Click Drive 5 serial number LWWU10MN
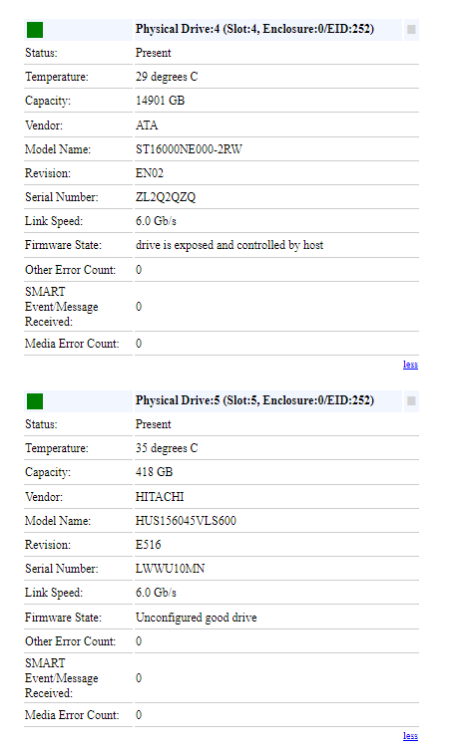The image size is (464, 750). (170, 569)
